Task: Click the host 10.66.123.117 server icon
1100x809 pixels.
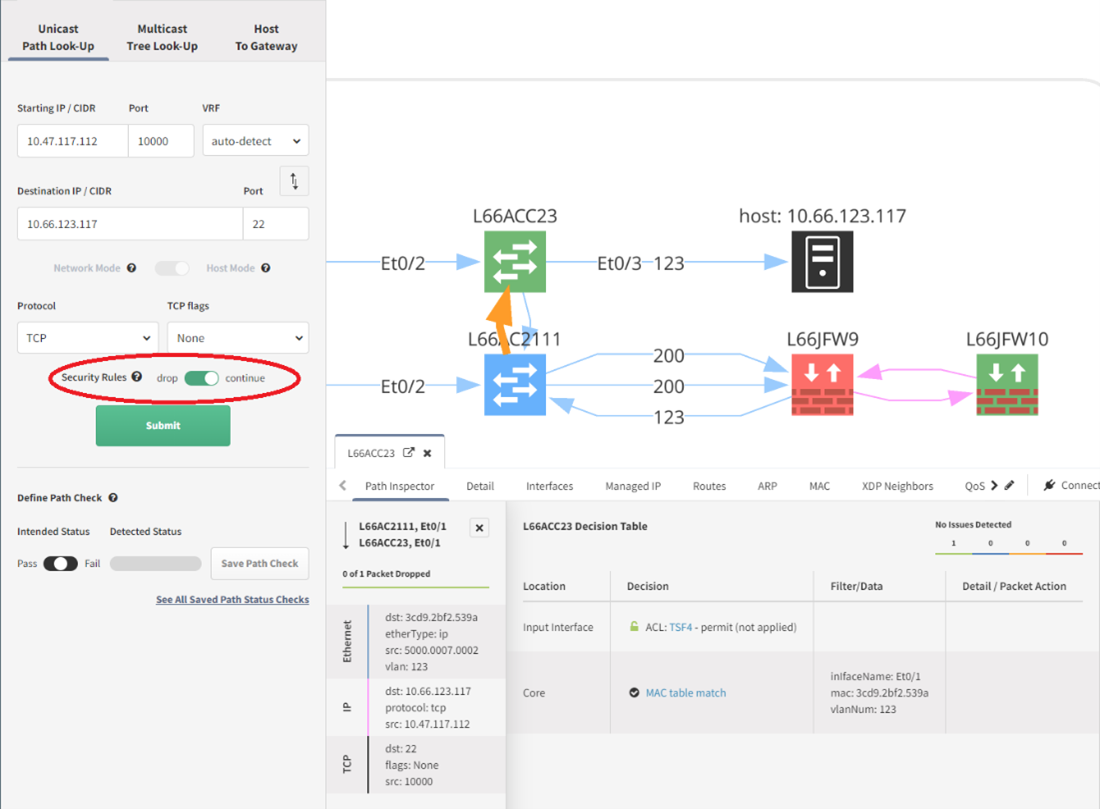Action: click(x=822, y=262)
